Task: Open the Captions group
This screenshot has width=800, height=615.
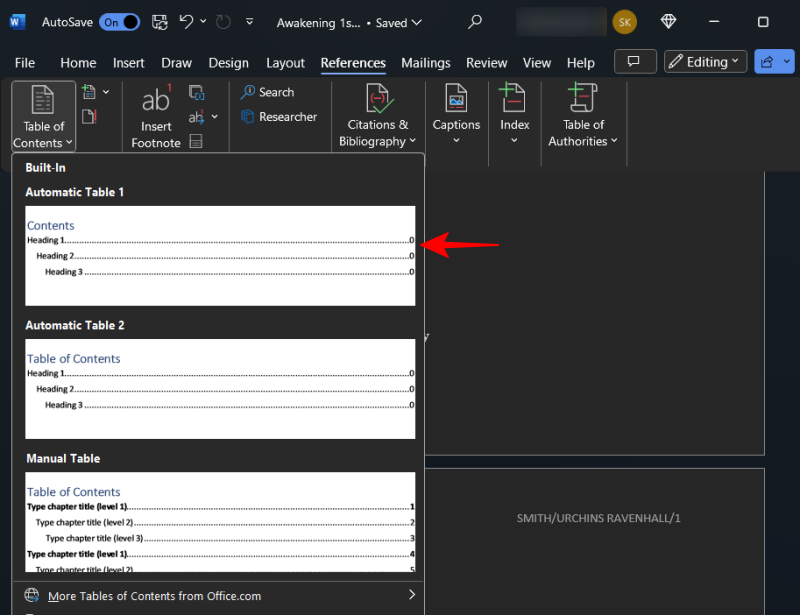Action: click(456, 115)
